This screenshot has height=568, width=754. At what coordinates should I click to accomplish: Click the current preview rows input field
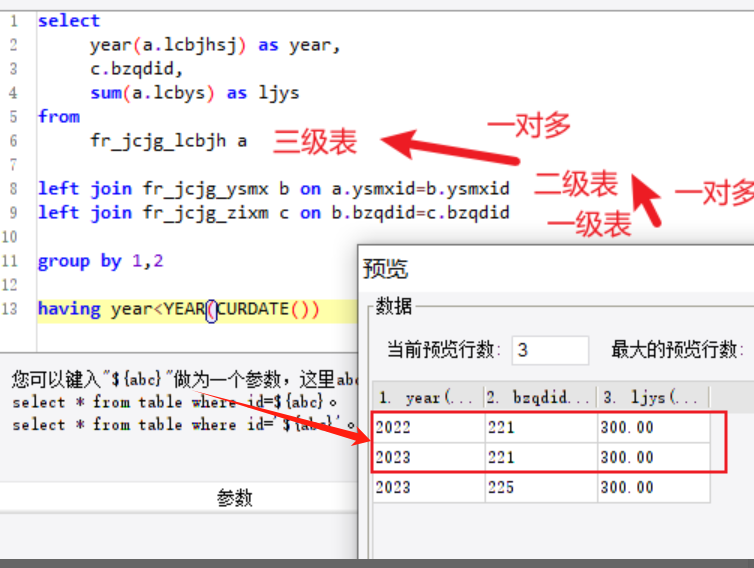tap(550, 350)
